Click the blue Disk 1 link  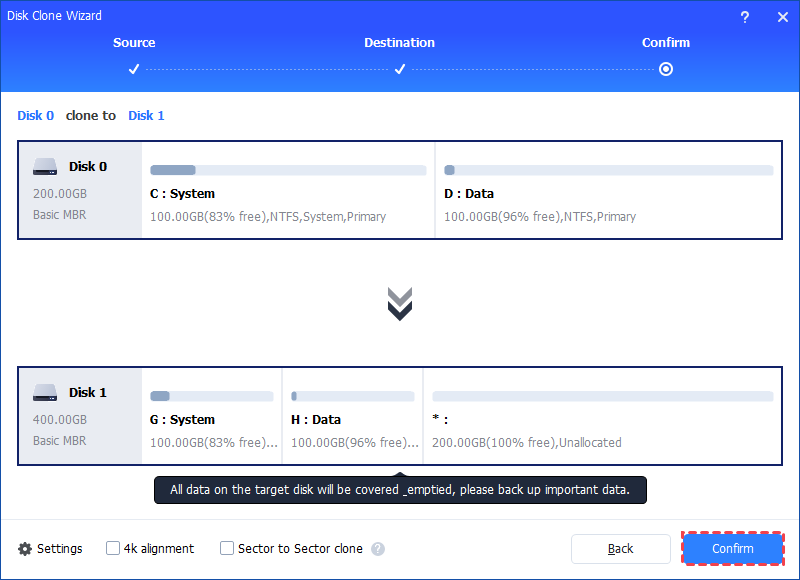[146, 115]
